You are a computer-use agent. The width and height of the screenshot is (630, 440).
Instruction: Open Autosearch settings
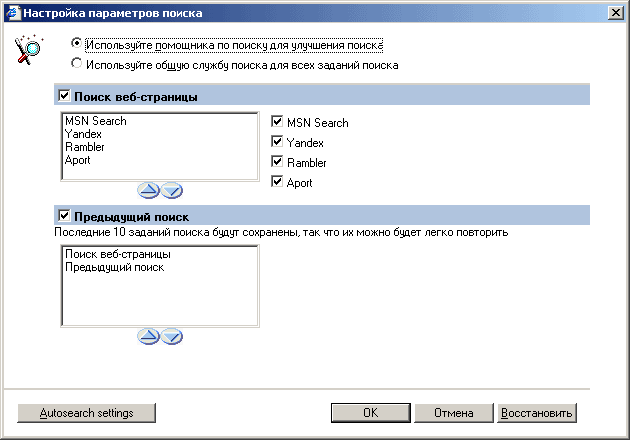pyautogui.click(x=86, y=413)
